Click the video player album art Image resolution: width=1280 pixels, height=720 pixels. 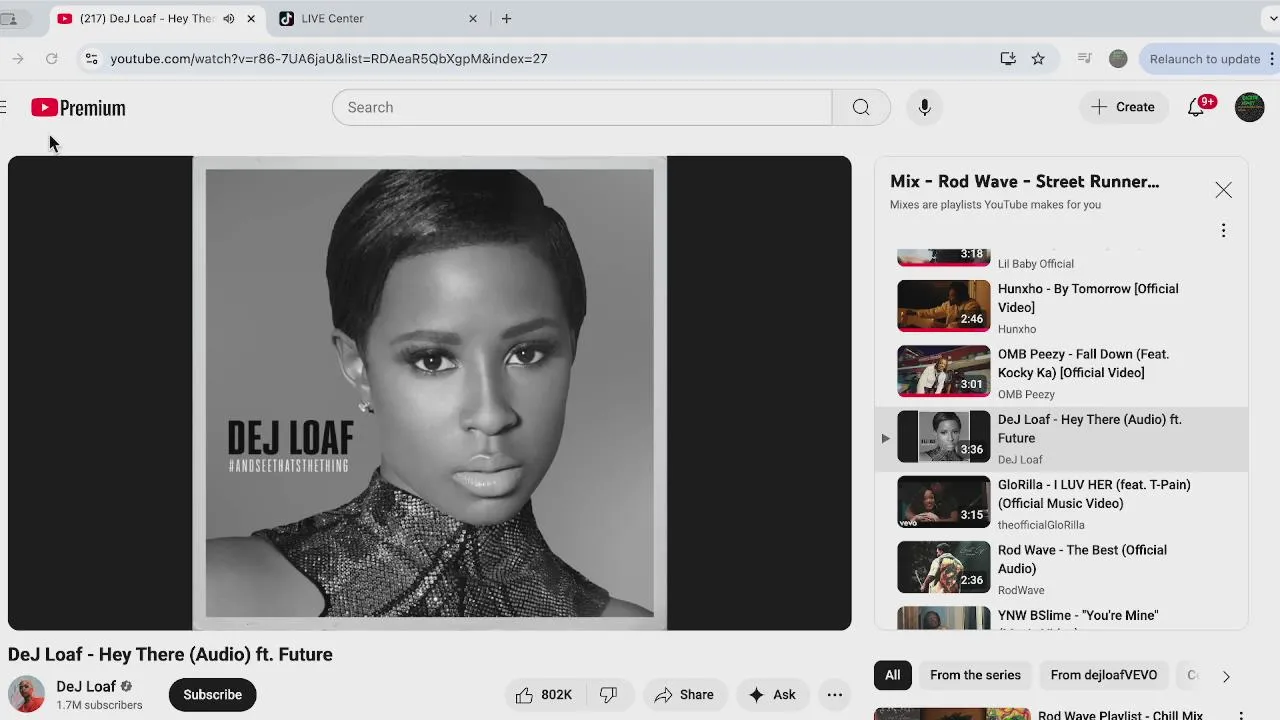429,393
